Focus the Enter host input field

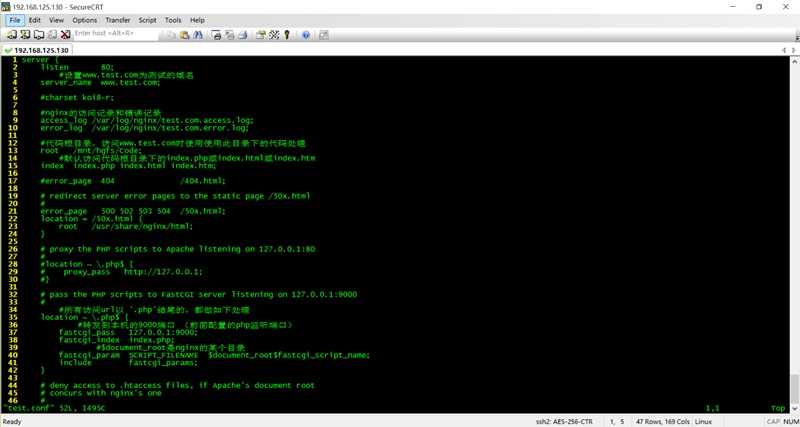tap(115, 33)
